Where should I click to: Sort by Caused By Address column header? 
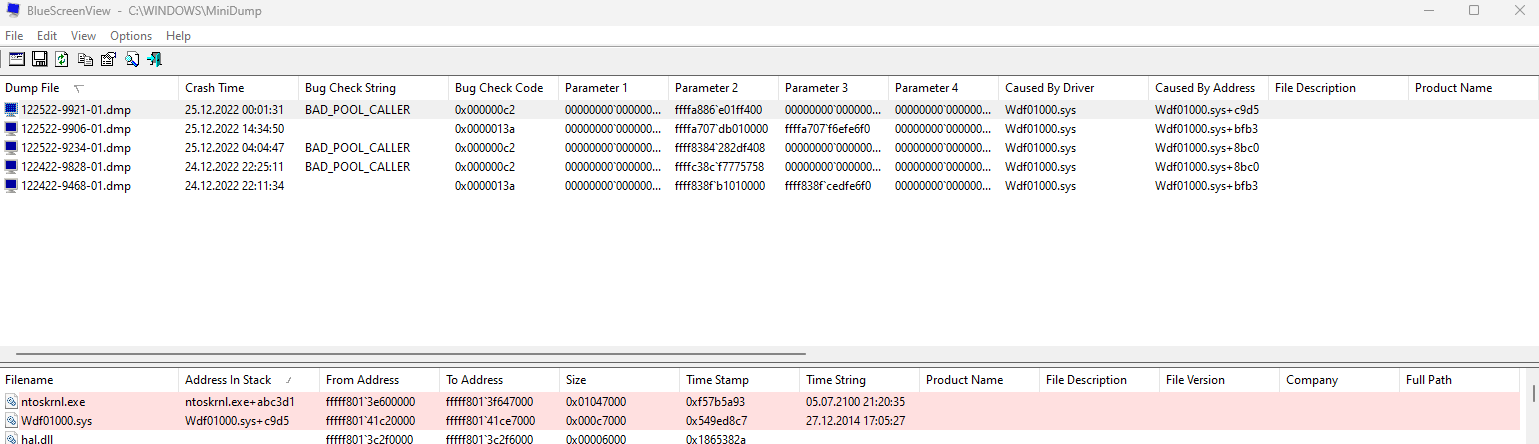(x=1209, y=88)
